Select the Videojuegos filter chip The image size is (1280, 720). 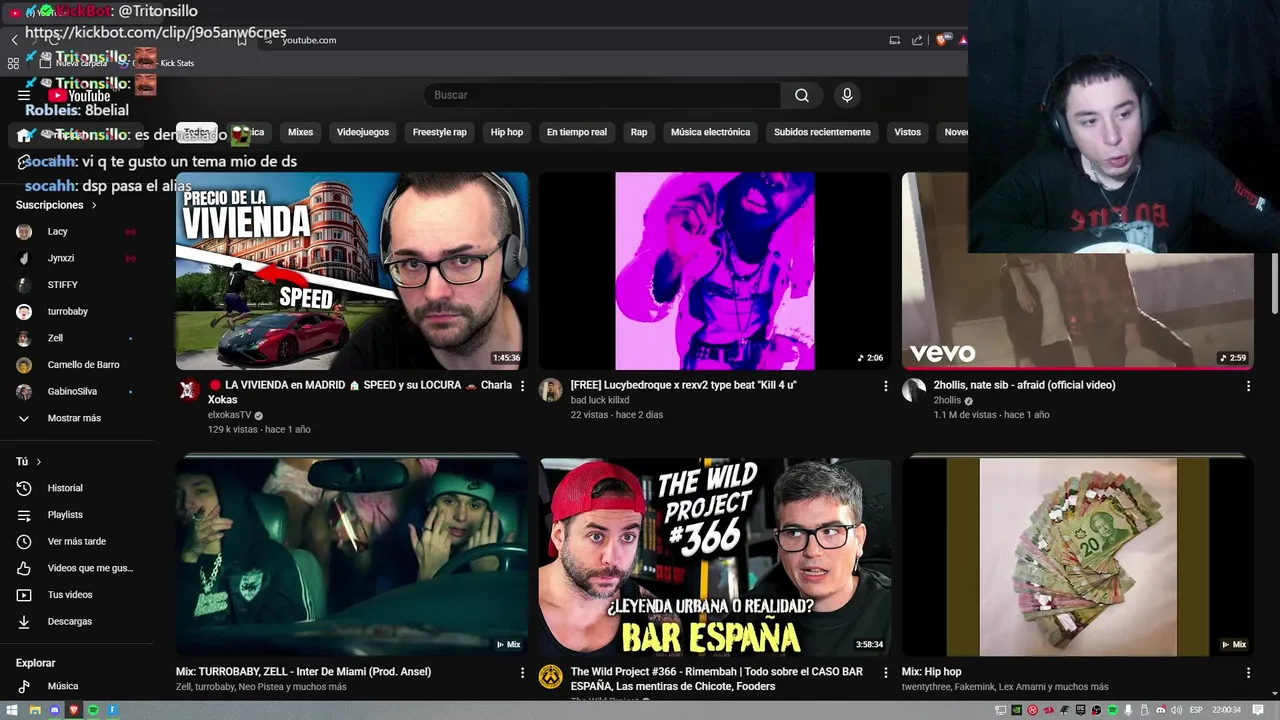pos(363,132)
